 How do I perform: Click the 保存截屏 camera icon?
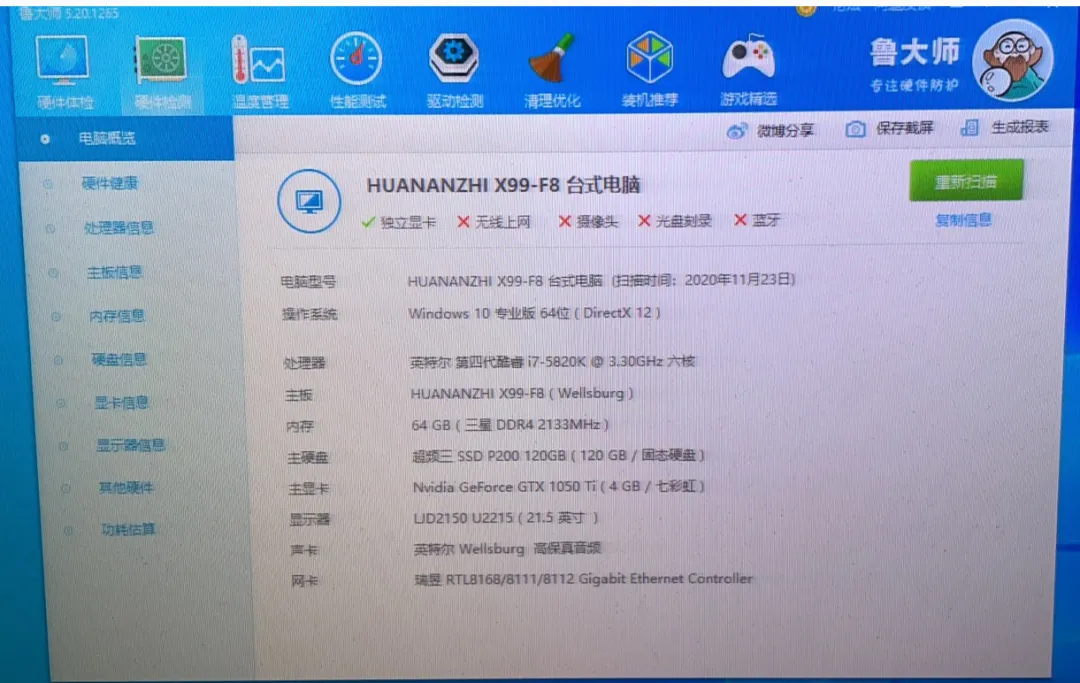(x=855, y=129)
